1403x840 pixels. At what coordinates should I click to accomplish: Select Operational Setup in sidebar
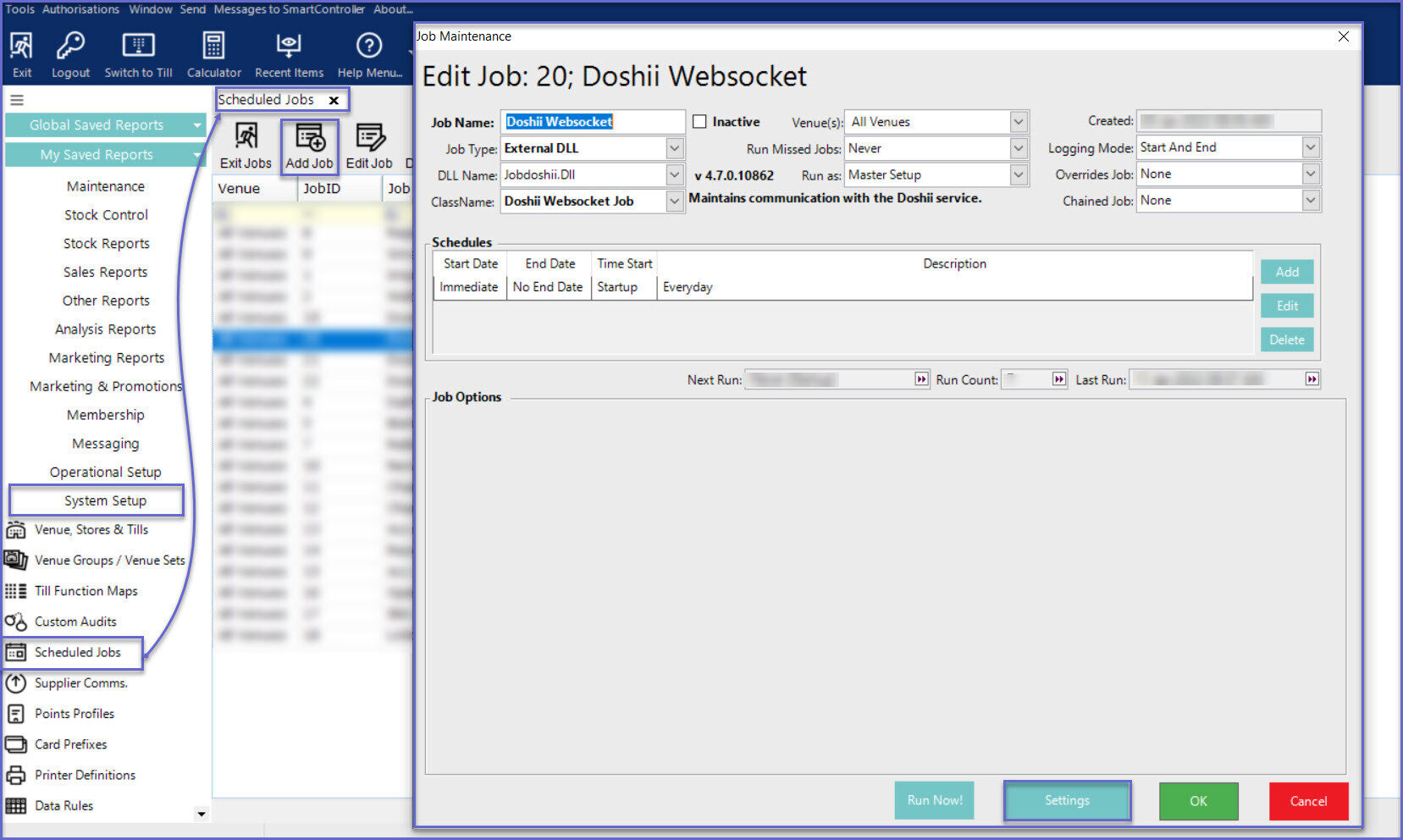pyautogui.click(x=105, y=472)
